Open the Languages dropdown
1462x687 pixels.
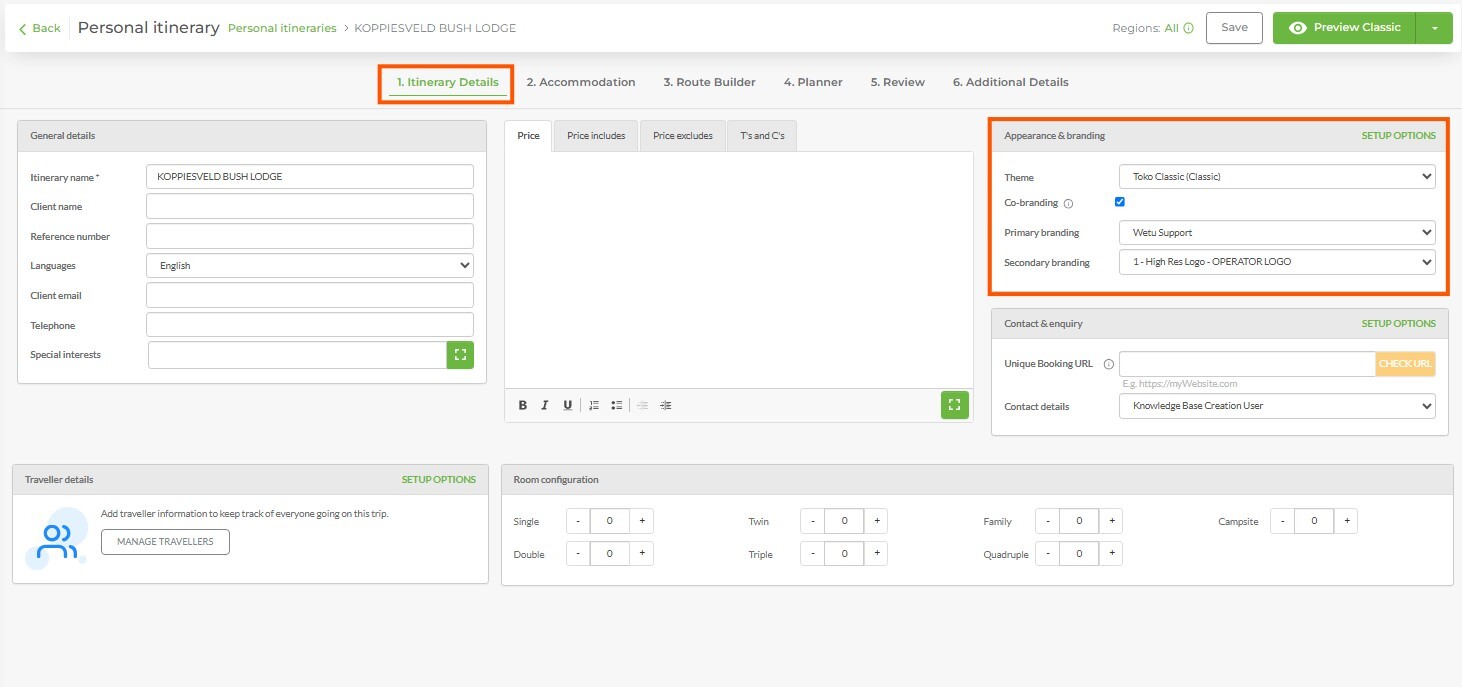tap(310, 266)
